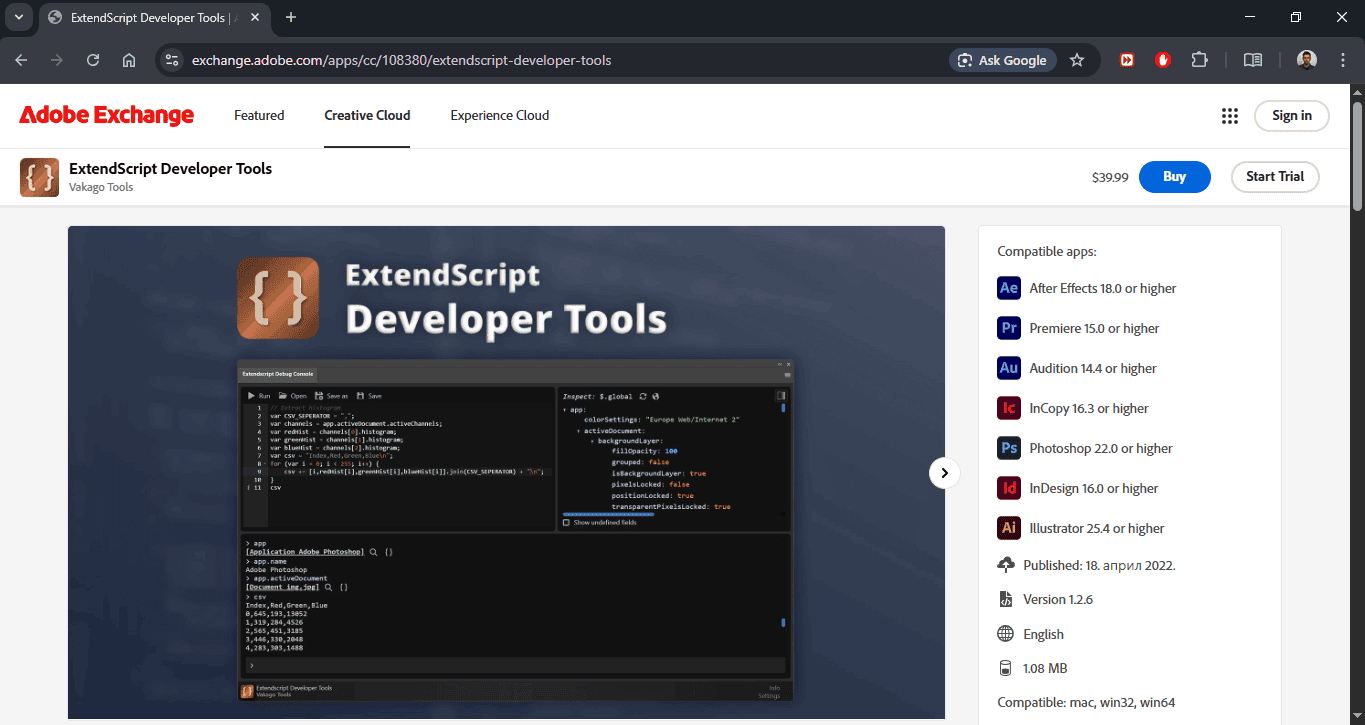
Task: Click the Premiere app icon
Action: click(1008, 328)
